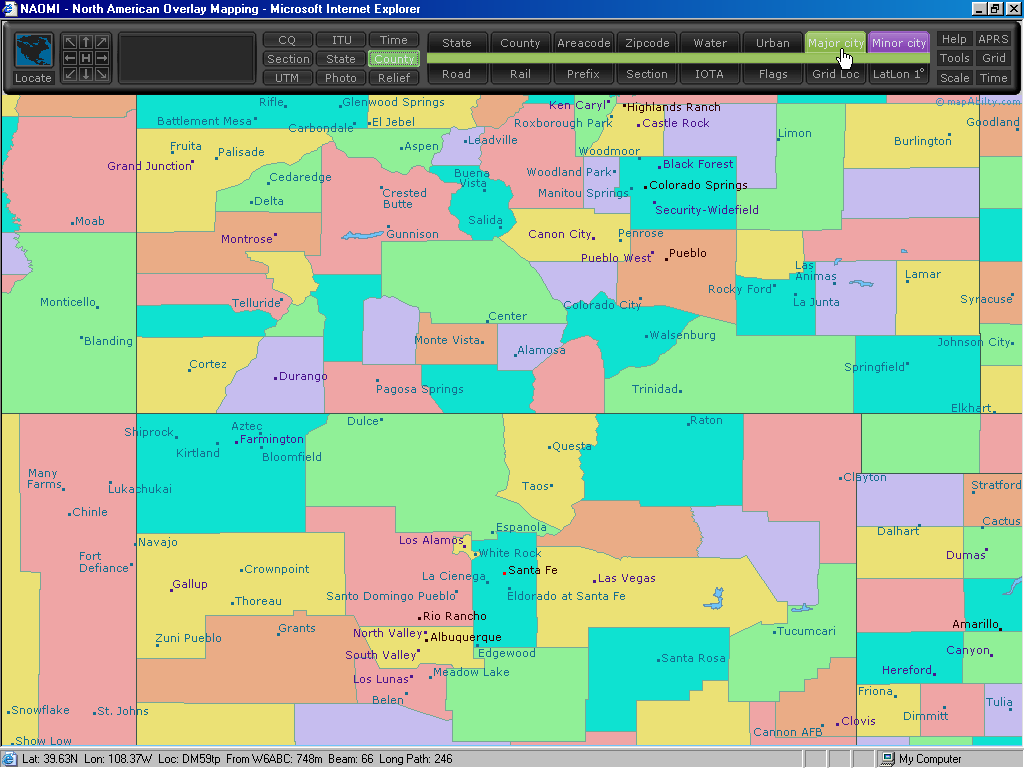Click the H home button in the pan pad
The height and width of the screenshot is (768, 1024).
pos(86,58)
